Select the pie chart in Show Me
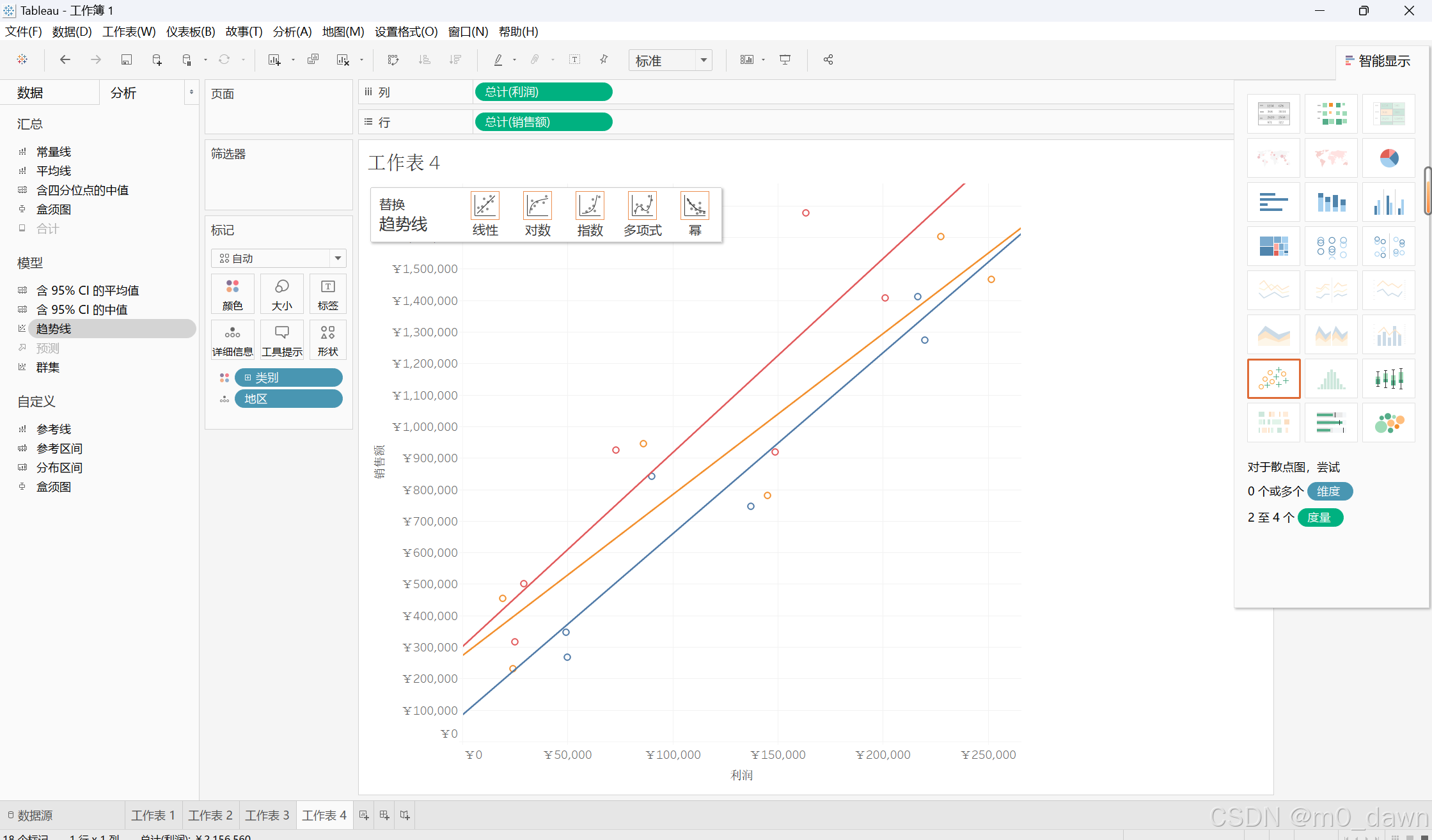Screen dimensions: 1432x840 pos(1389,158)
